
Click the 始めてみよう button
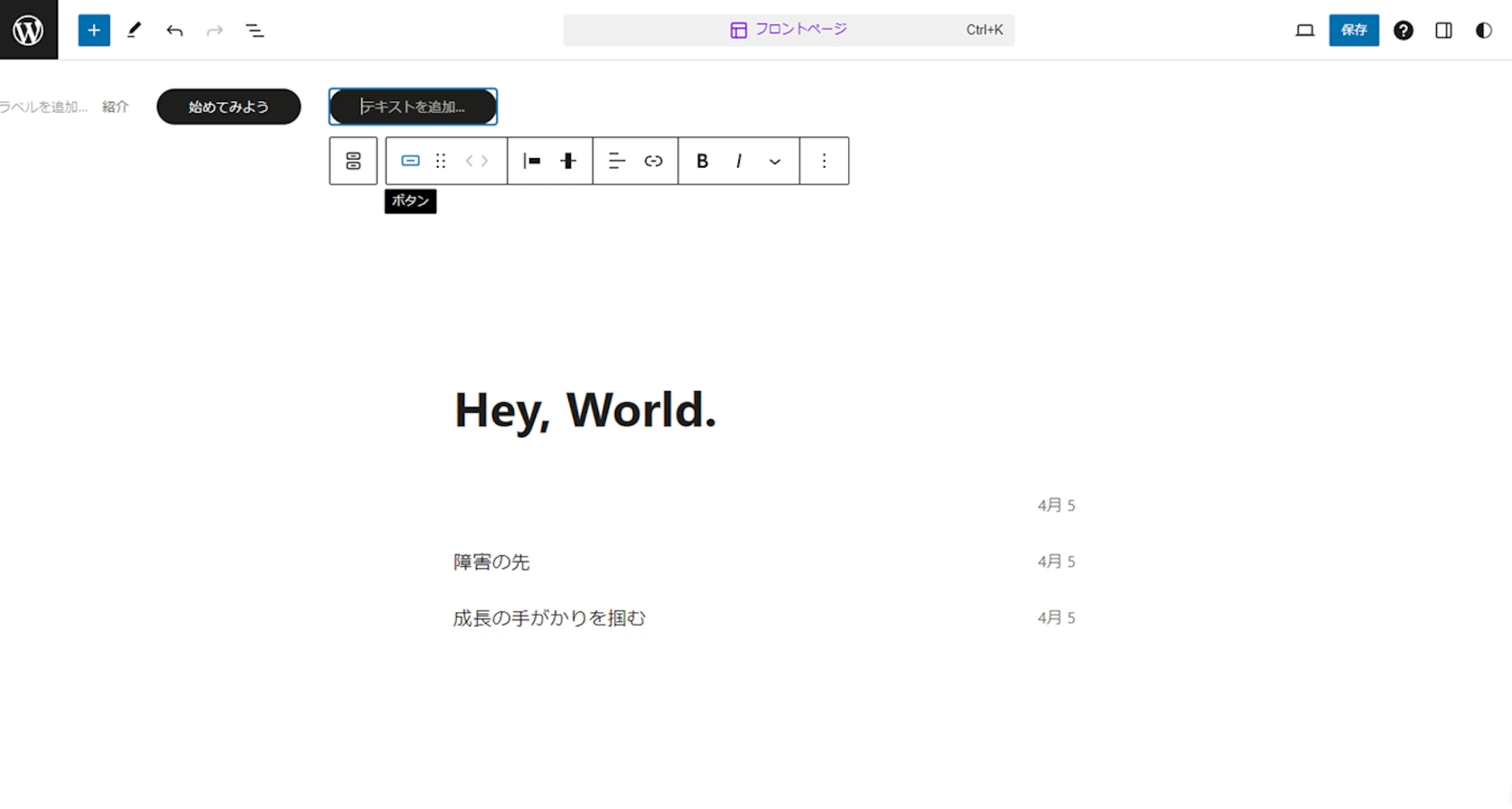tap(228, 107)
